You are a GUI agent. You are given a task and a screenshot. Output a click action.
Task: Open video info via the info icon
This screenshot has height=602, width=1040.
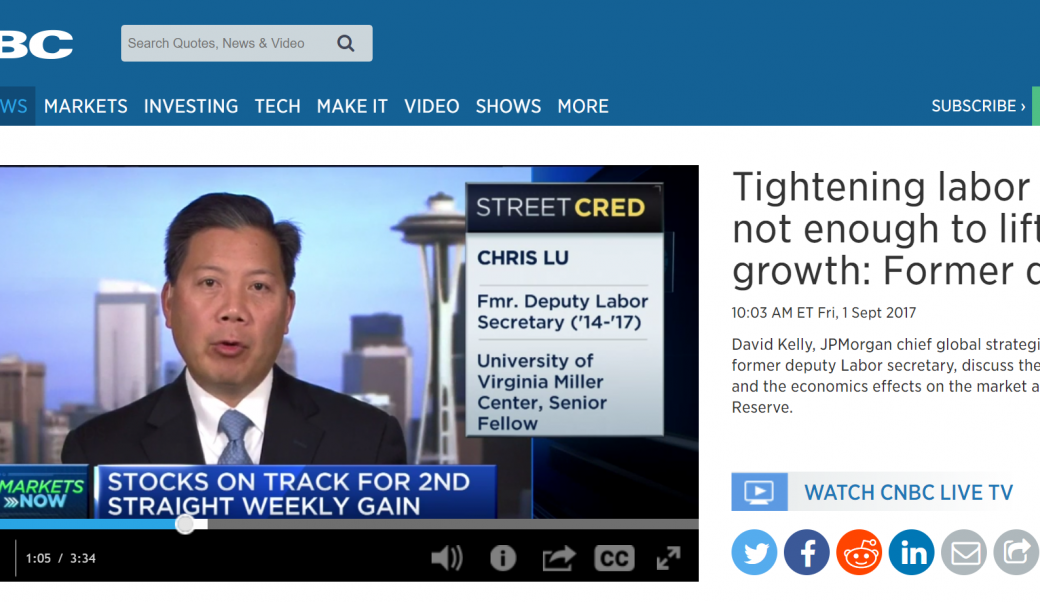[x=503, y=559]
